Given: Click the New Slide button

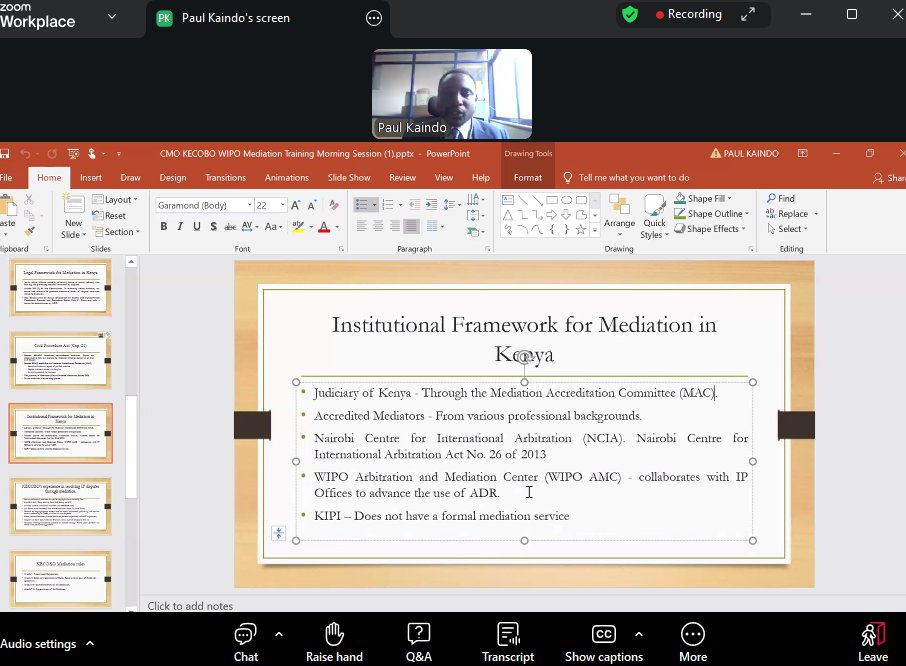Looking at the screenshot, I should 73,216.
